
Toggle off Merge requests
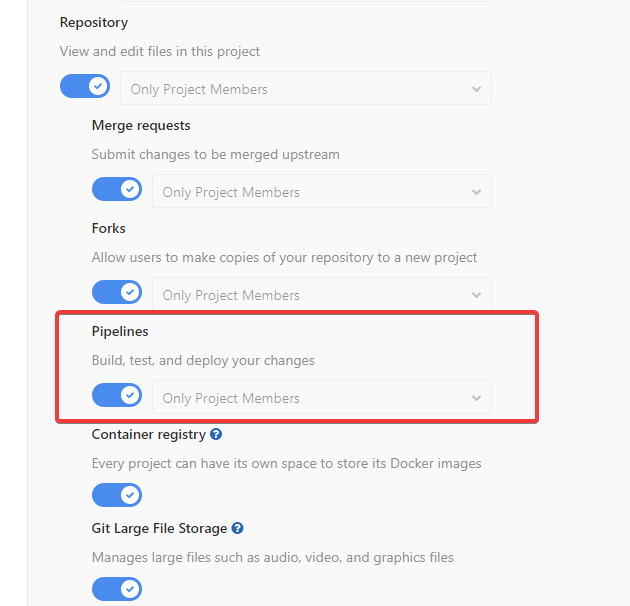(x=117, y=190)
